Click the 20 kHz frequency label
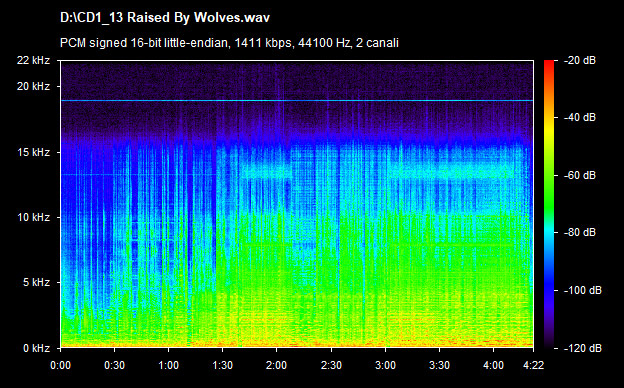 33,86
